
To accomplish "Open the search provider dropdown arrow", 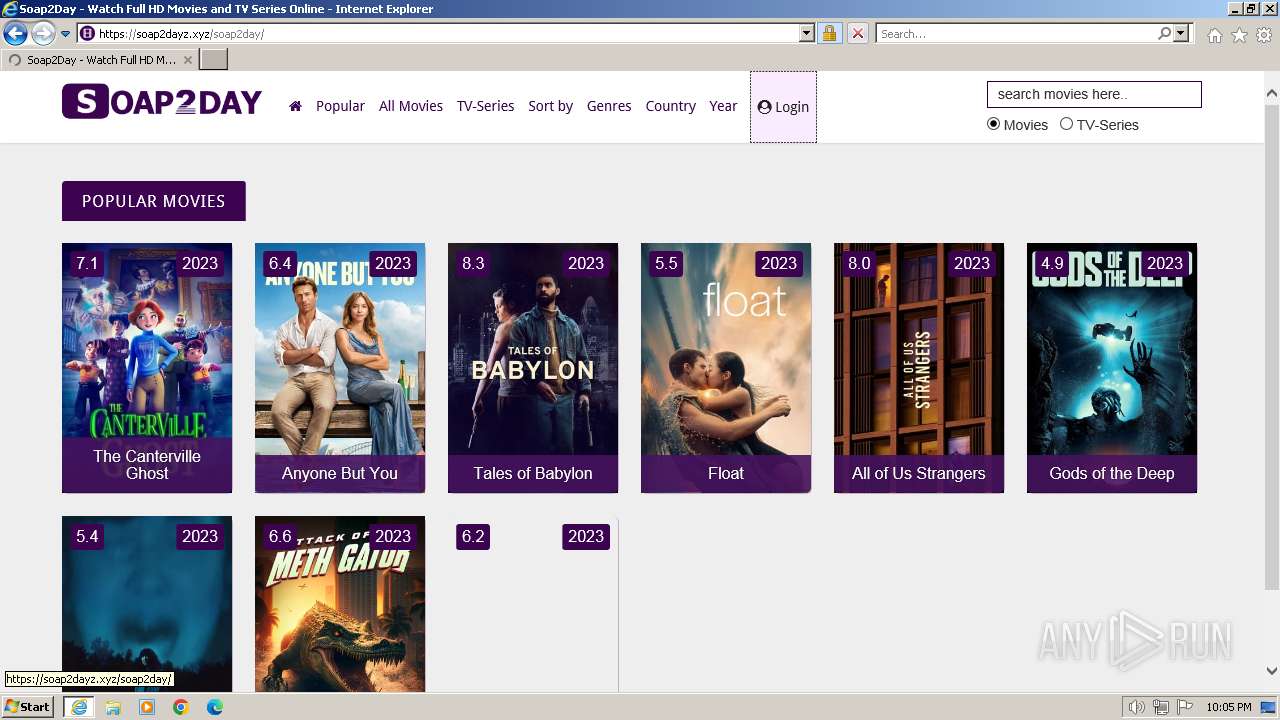I will [1181, 34].
